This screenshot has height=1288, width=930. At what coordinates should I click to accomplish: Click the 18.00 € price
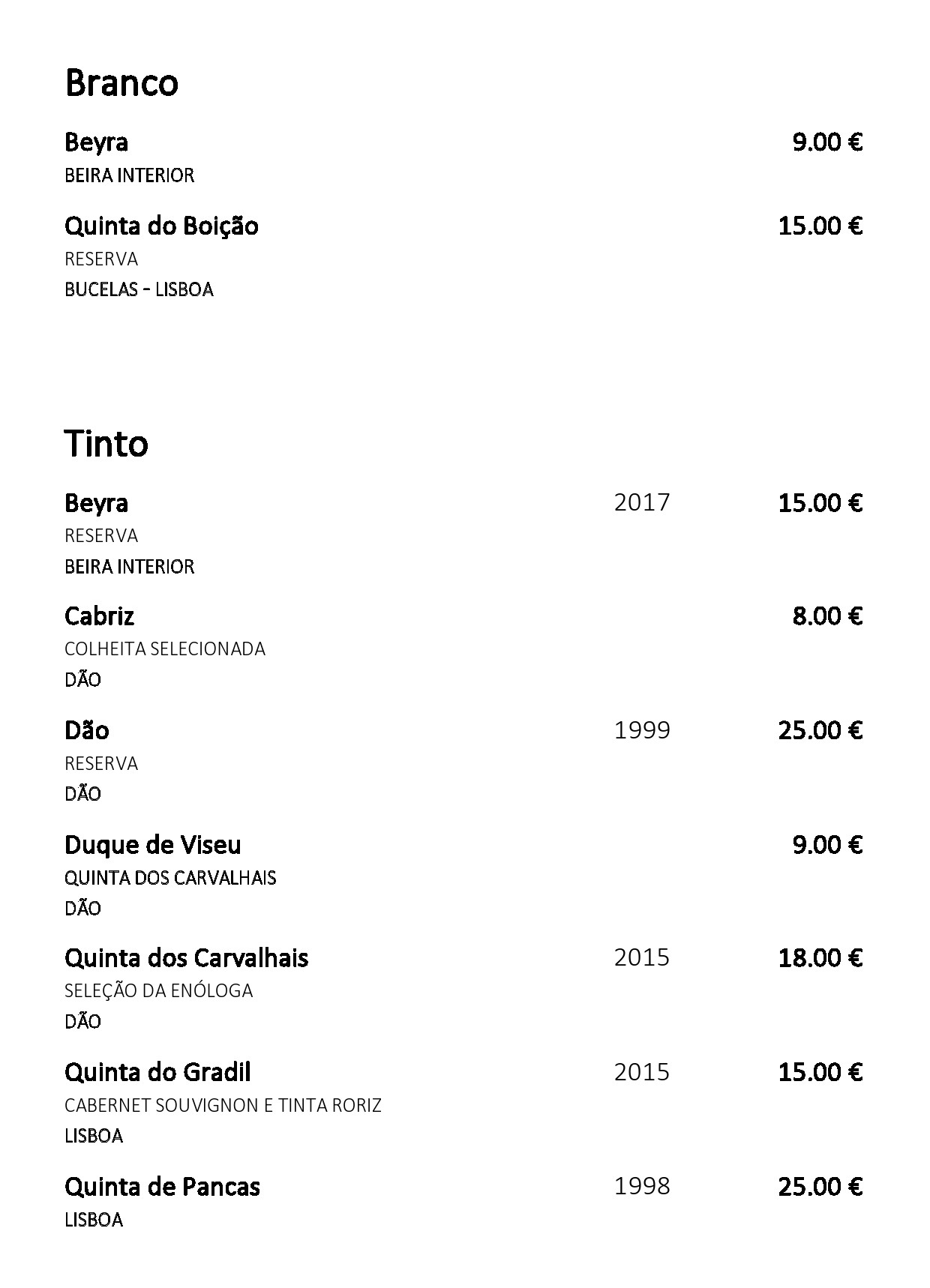pyautogui.click(x=820, y=957)
